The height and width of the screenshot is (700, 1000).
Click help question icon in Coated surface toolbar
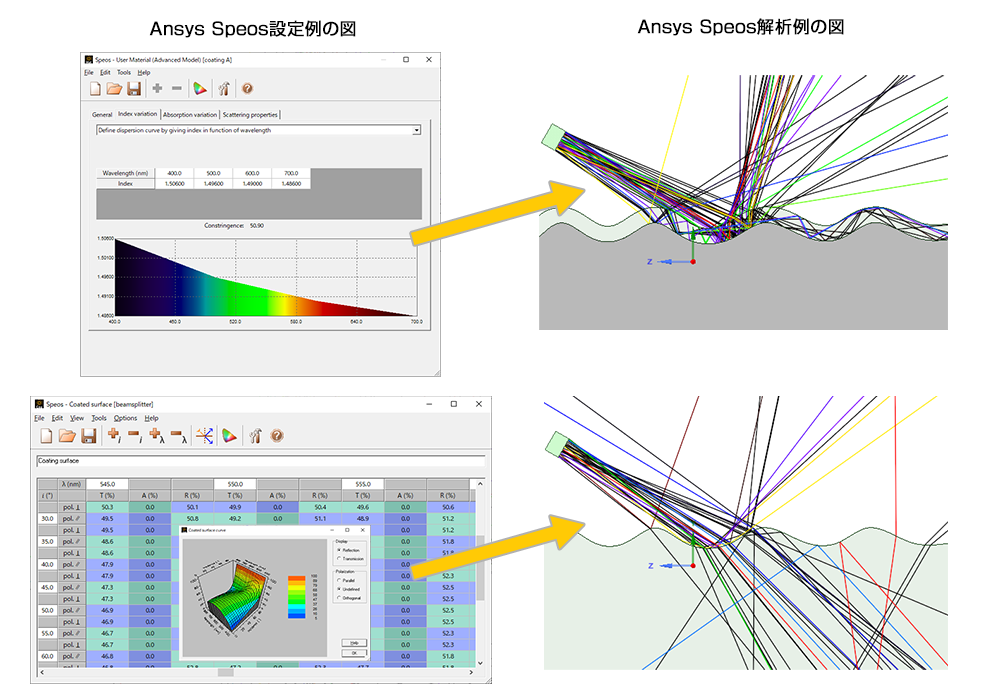click(x=277, y=436)
